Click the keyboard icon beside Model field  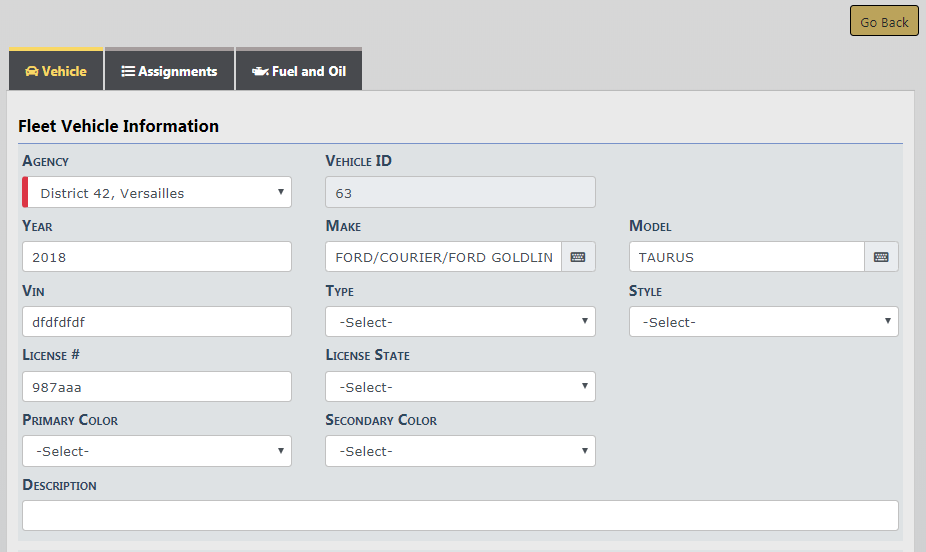[x=881, y=257]
